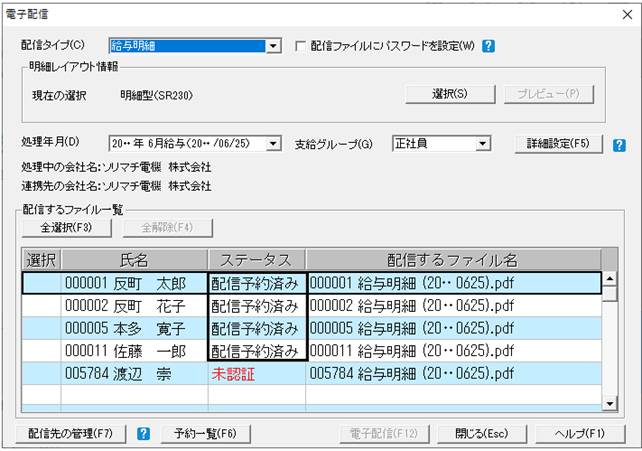Select row 000002 反町 花子
Image resolution: width=642 pixels, height=451 pixels.
pyautogui.click(x=312, y=306)
